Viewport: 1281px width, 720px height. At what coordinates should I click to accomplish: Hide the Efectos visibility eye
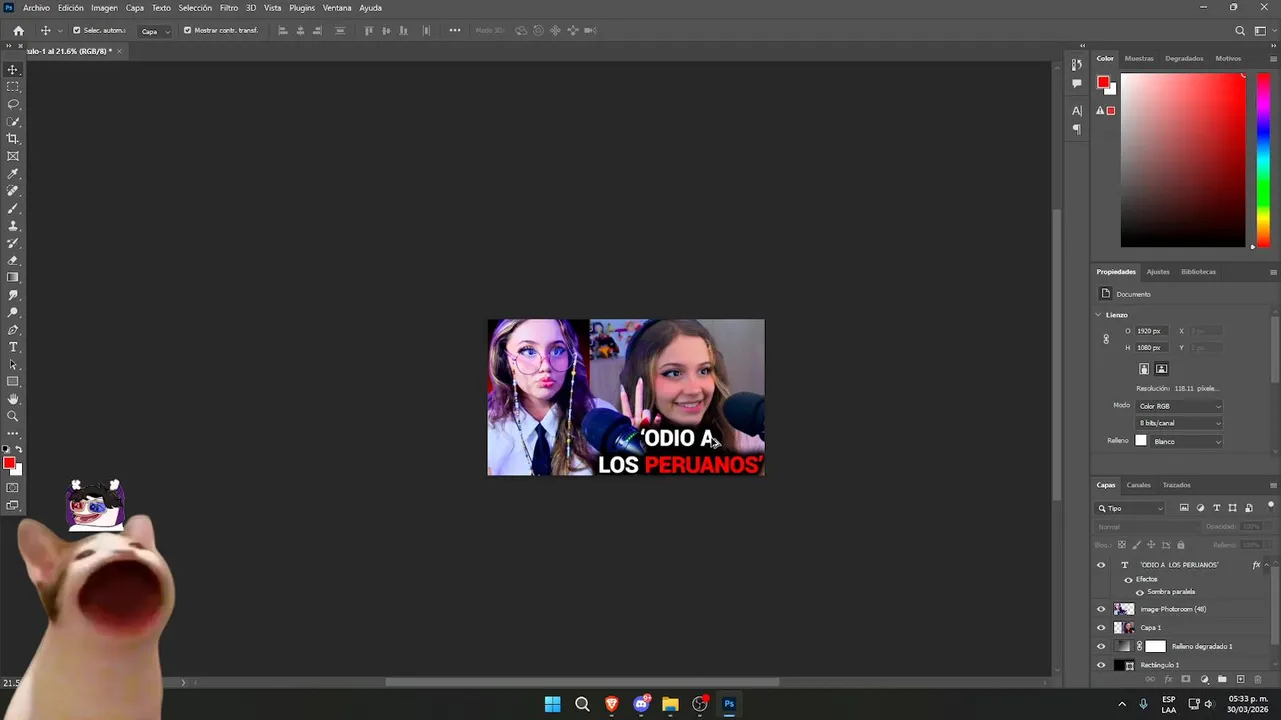tap(1128, 579)
